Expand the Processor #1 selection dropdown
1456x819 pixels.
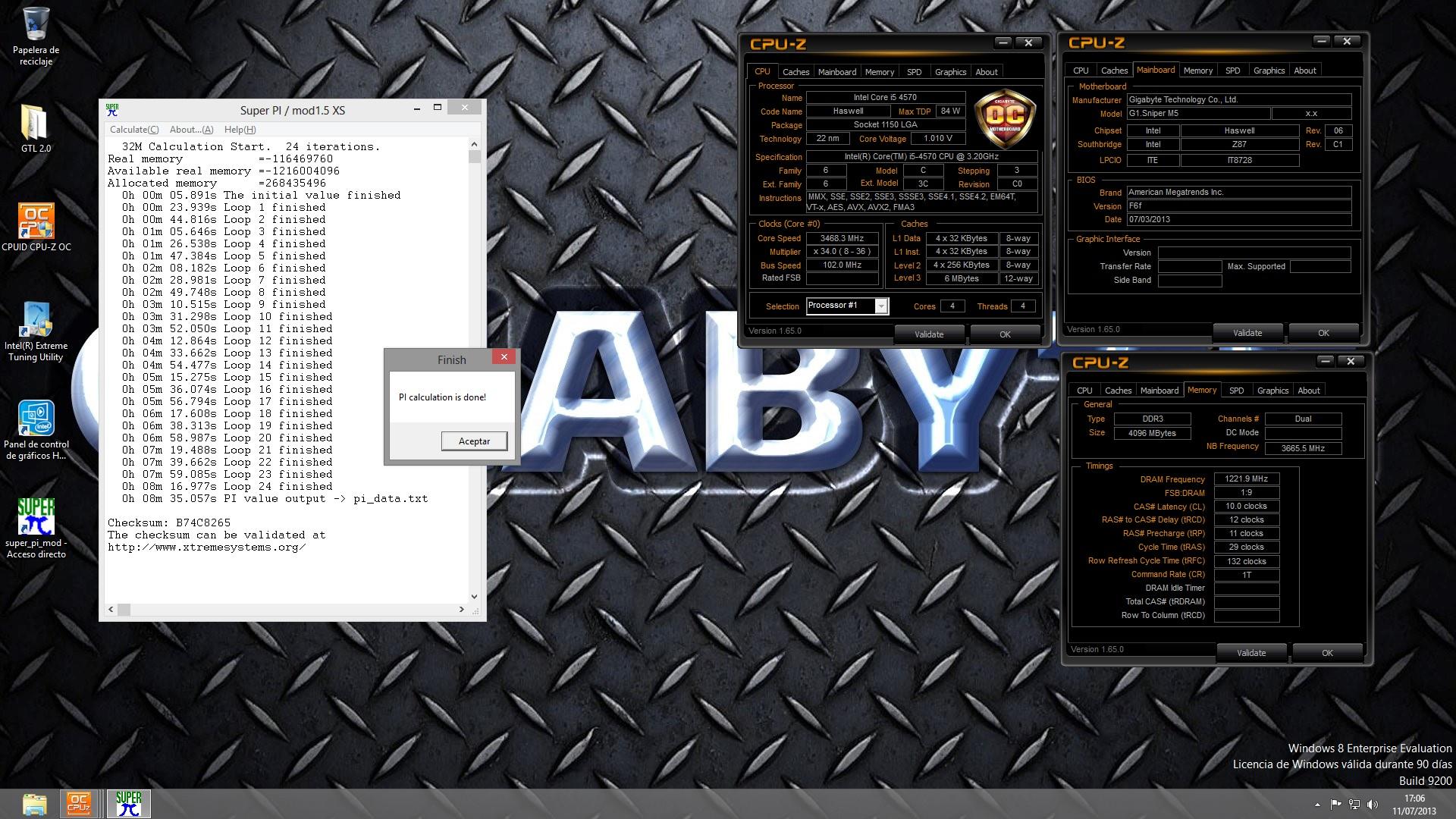(881, 306)
